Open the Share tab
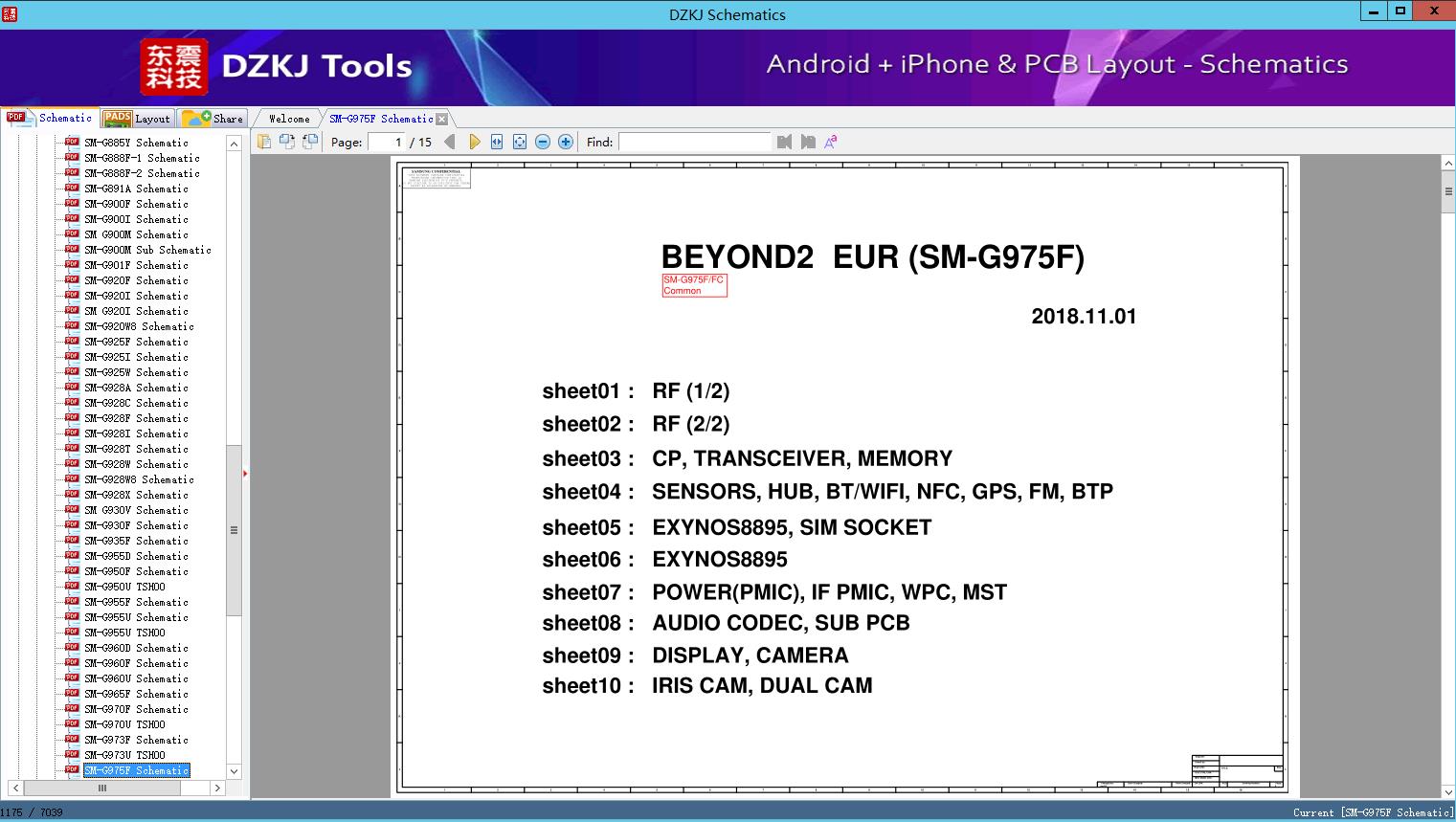Viewport: 1456px width, 822px height. (213, 119)
